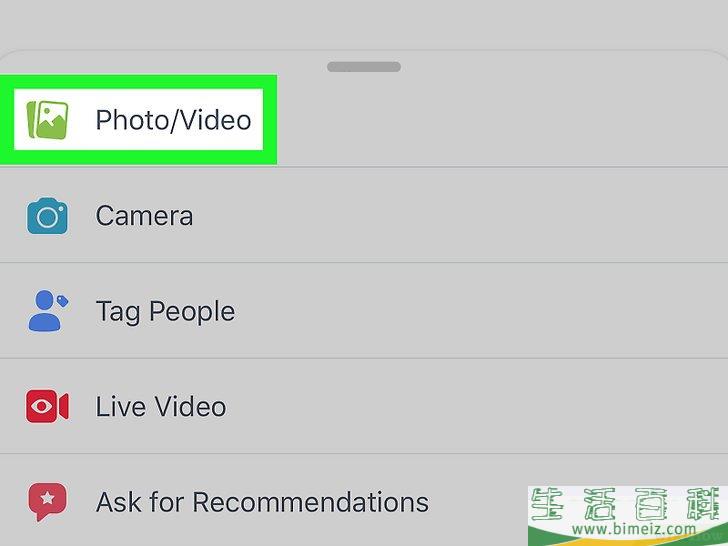Click the eye symbol inside Live Video icon
728x546 pixels.
click(41, 406)
